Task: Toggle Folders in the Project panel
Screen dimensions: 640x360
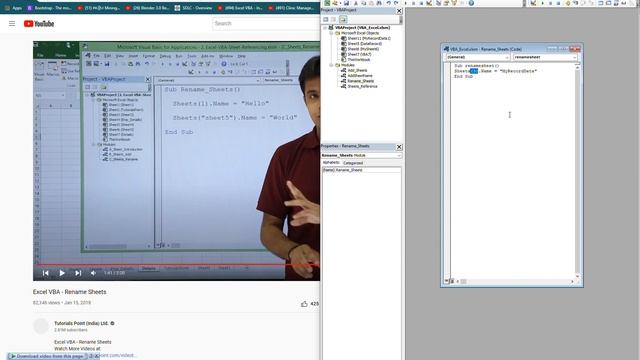Action: point(343,19)
